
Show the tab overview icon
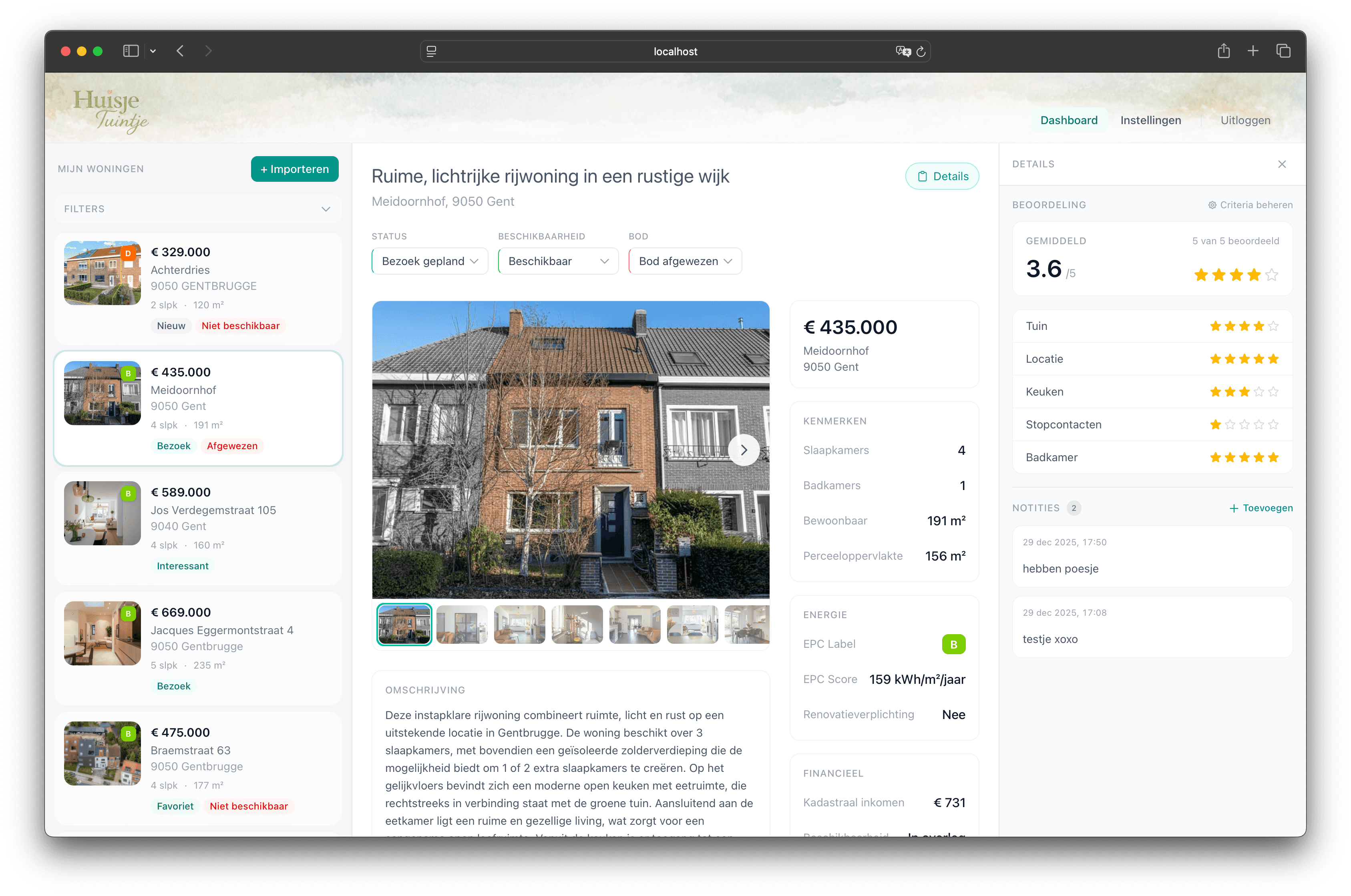pos(1283,51)
